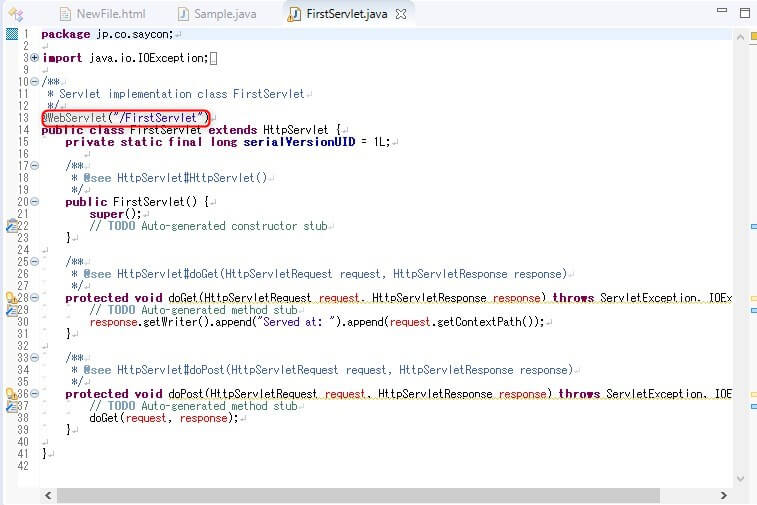Click 'Auto-generated constructor stub' comment
This screenshot has height=505, width=757.
pyautogui.click(x=234, y=226)
